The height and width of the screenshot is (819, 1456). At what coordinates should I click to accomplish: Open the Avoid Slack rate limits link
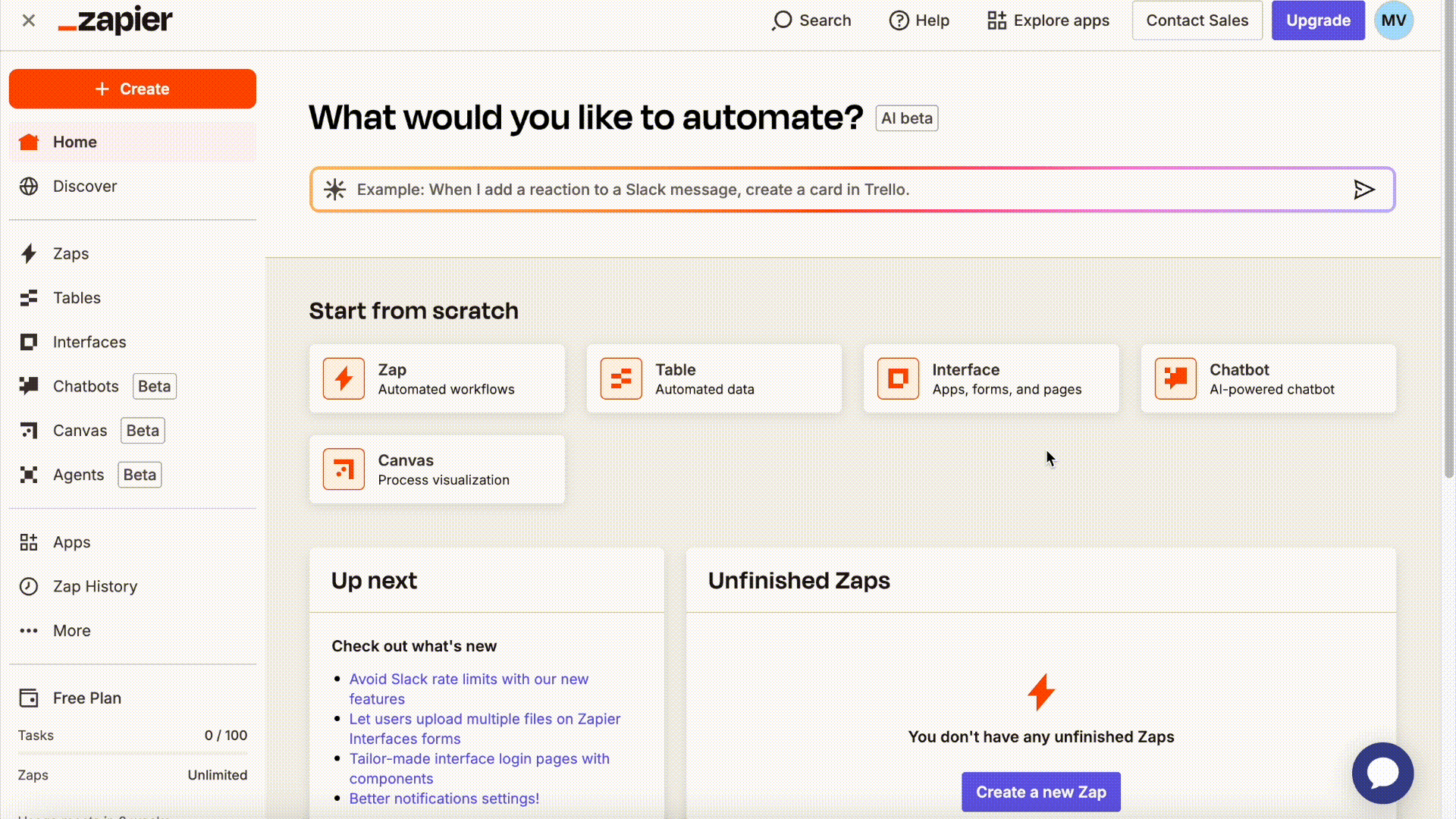click(469, 689)
